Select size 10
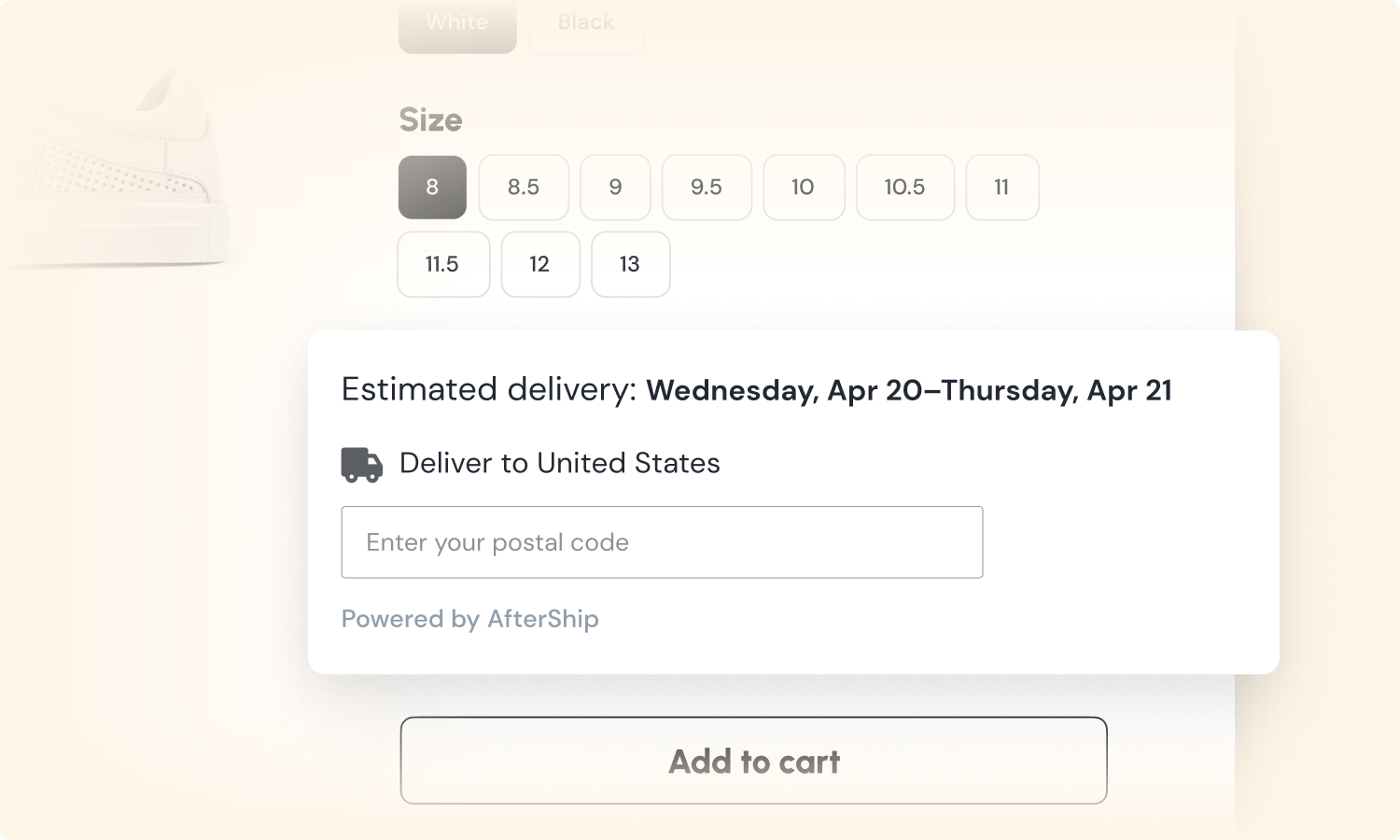Screen dimensions: 1400x840 (x=803, y=188)
